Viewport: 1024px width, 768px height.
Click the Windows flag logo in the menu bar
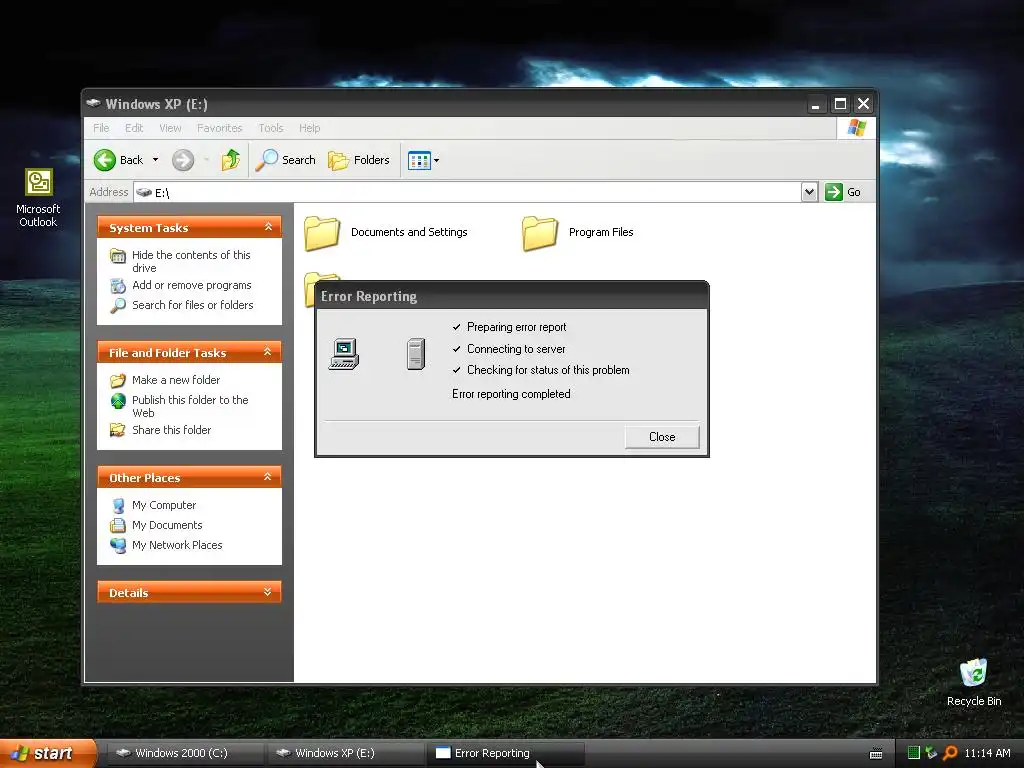tap(856, 128)
